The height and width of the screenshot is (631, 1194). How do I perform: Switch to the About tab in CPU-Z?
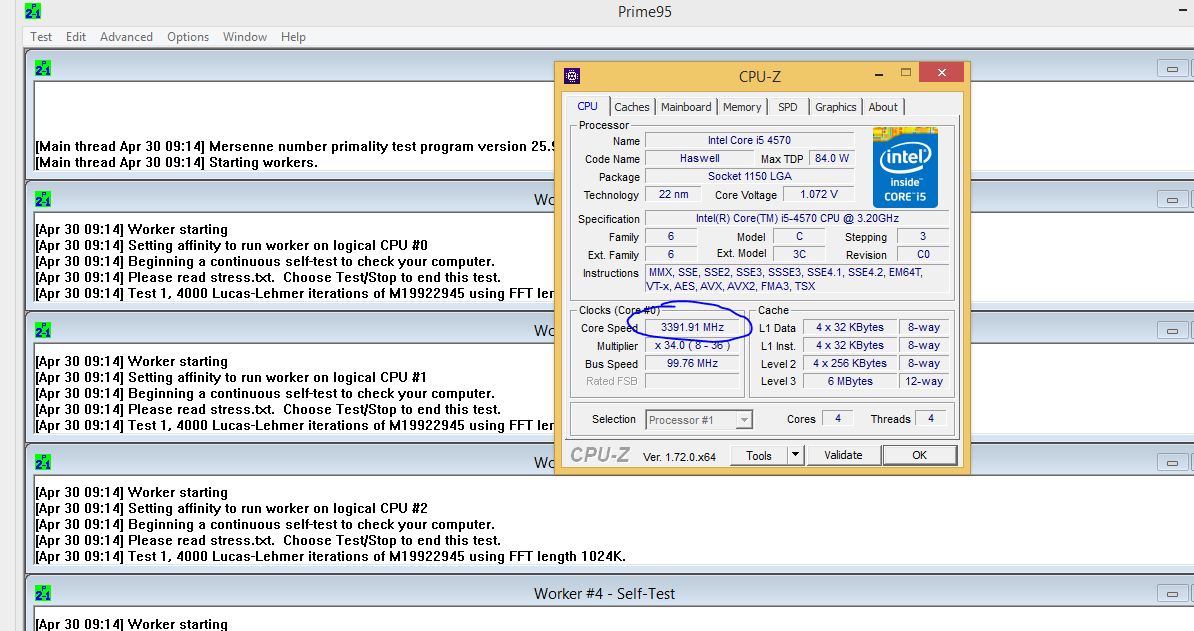click(x=883, y=107)
